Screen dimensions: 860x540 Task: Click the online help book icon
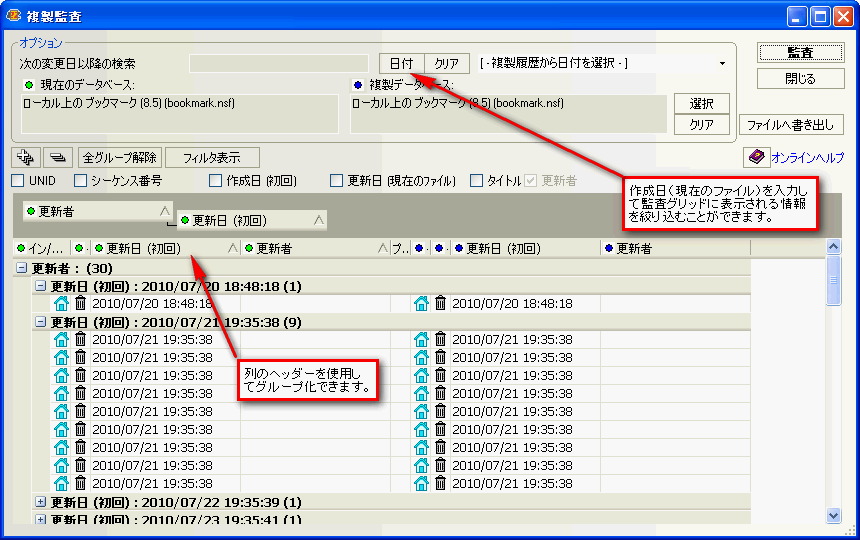point(756,158)
